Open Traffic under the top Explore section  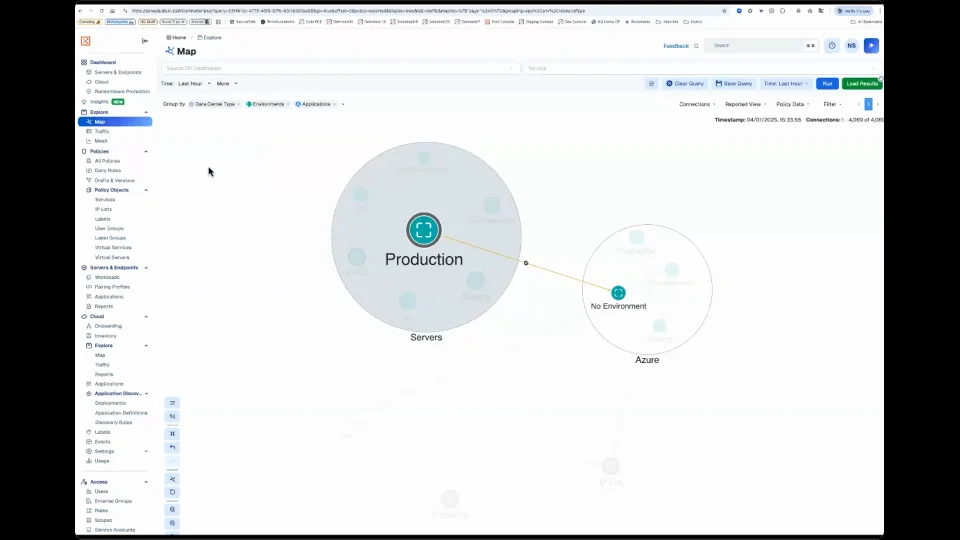click(102, 131)
